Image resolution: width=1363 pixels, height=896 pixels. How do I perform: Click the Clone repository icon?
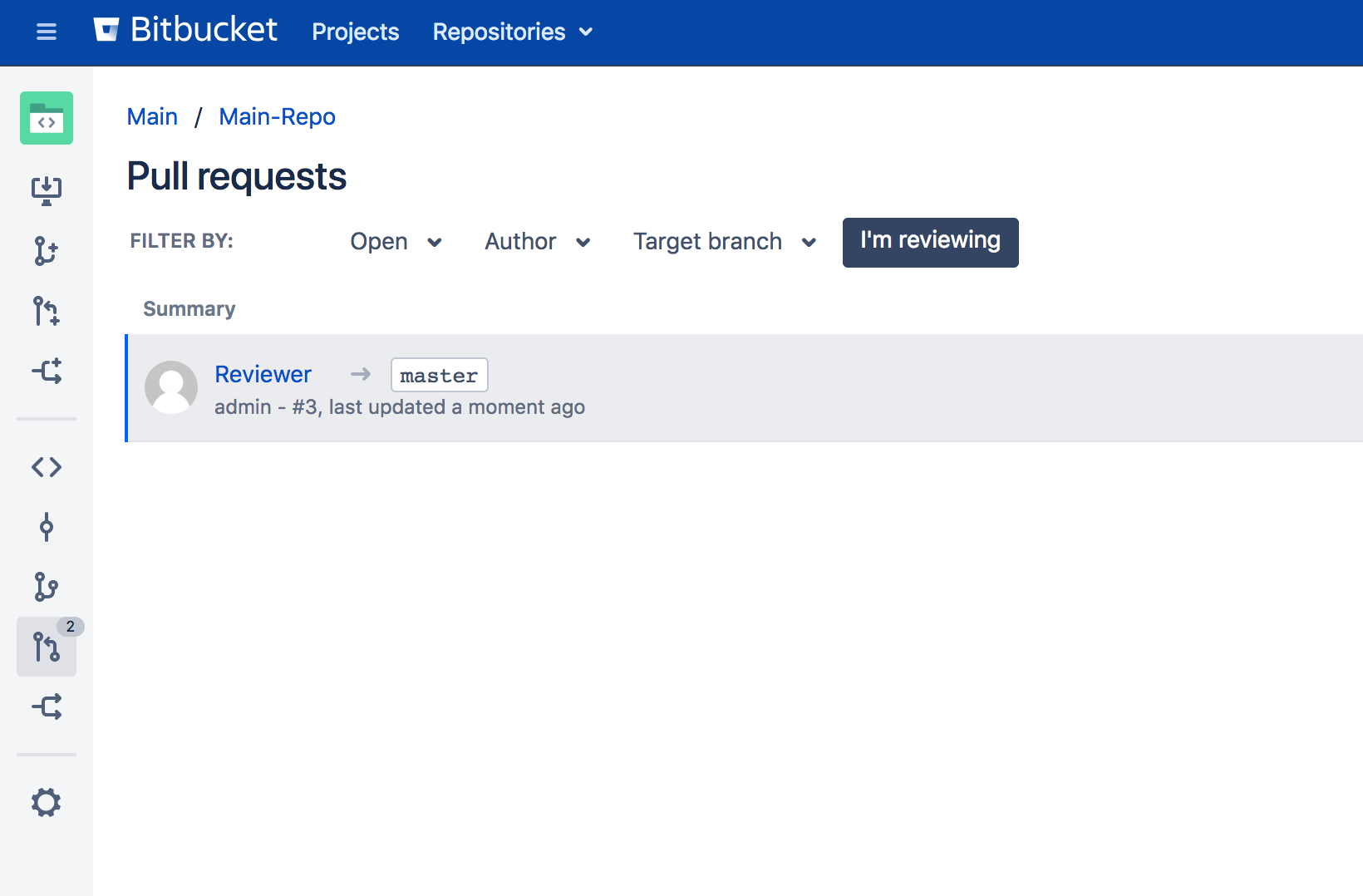(x=47, y=189)
